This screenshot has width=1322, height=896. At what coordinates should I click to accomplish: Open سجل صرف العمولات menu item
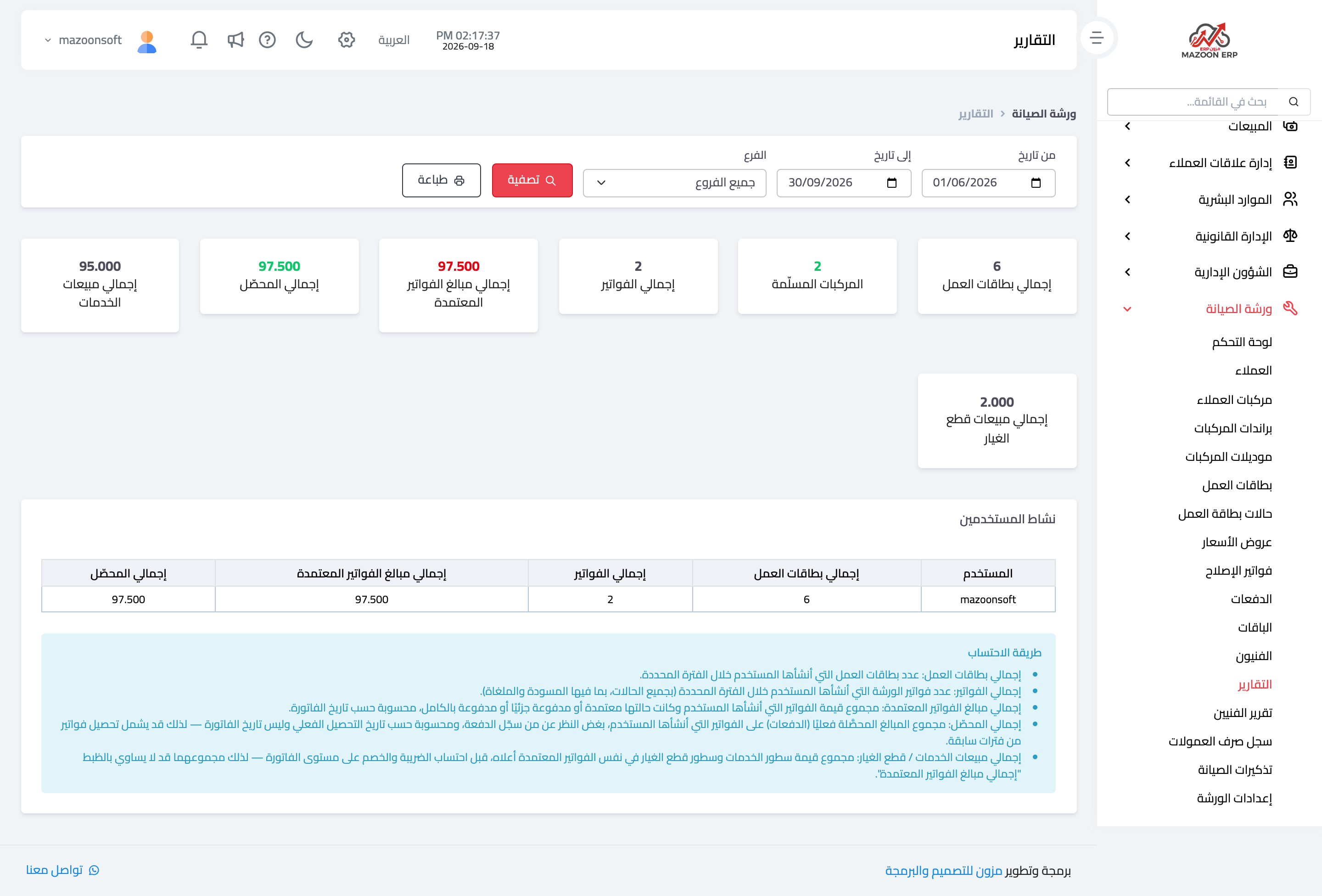1220,741
